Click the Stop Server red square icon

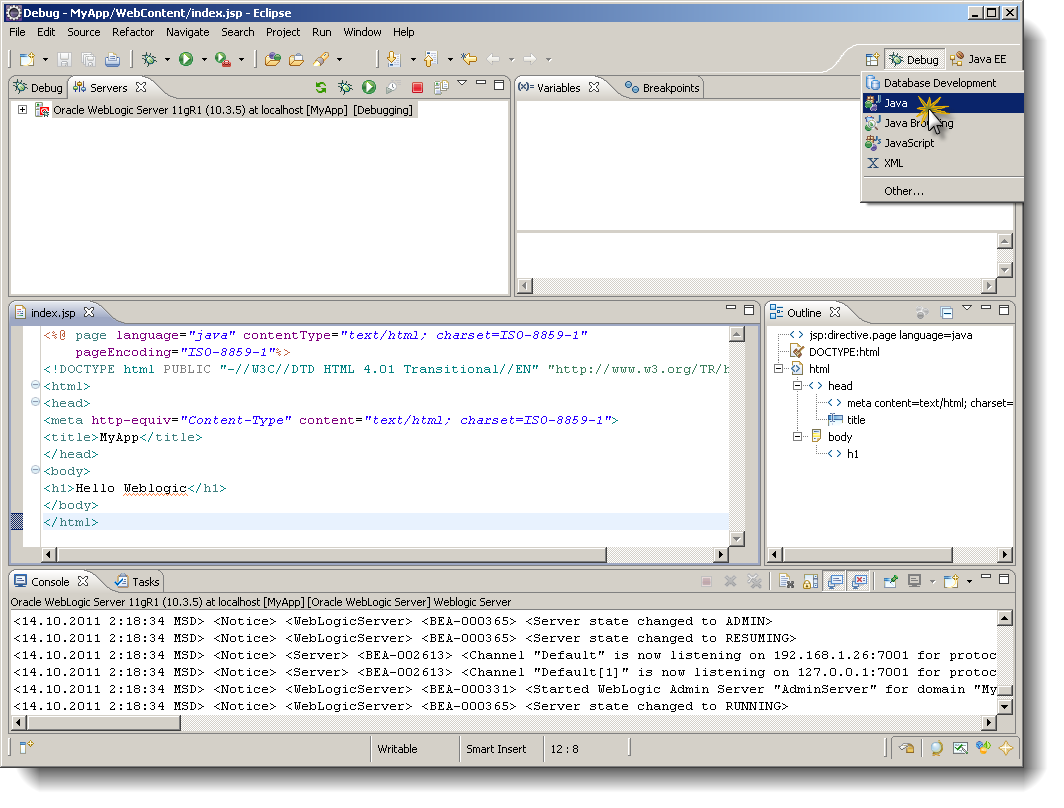(417, 87)
